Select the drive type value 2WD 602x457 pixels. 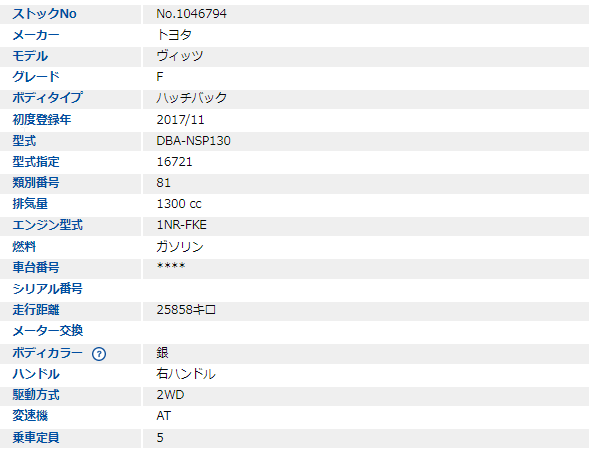coord(170,395)
